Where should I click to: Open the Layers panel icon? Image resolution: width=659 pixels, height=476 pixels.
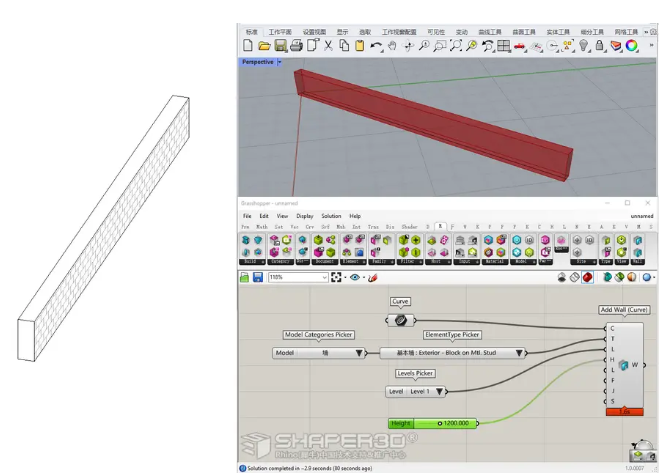click(616, 45)
